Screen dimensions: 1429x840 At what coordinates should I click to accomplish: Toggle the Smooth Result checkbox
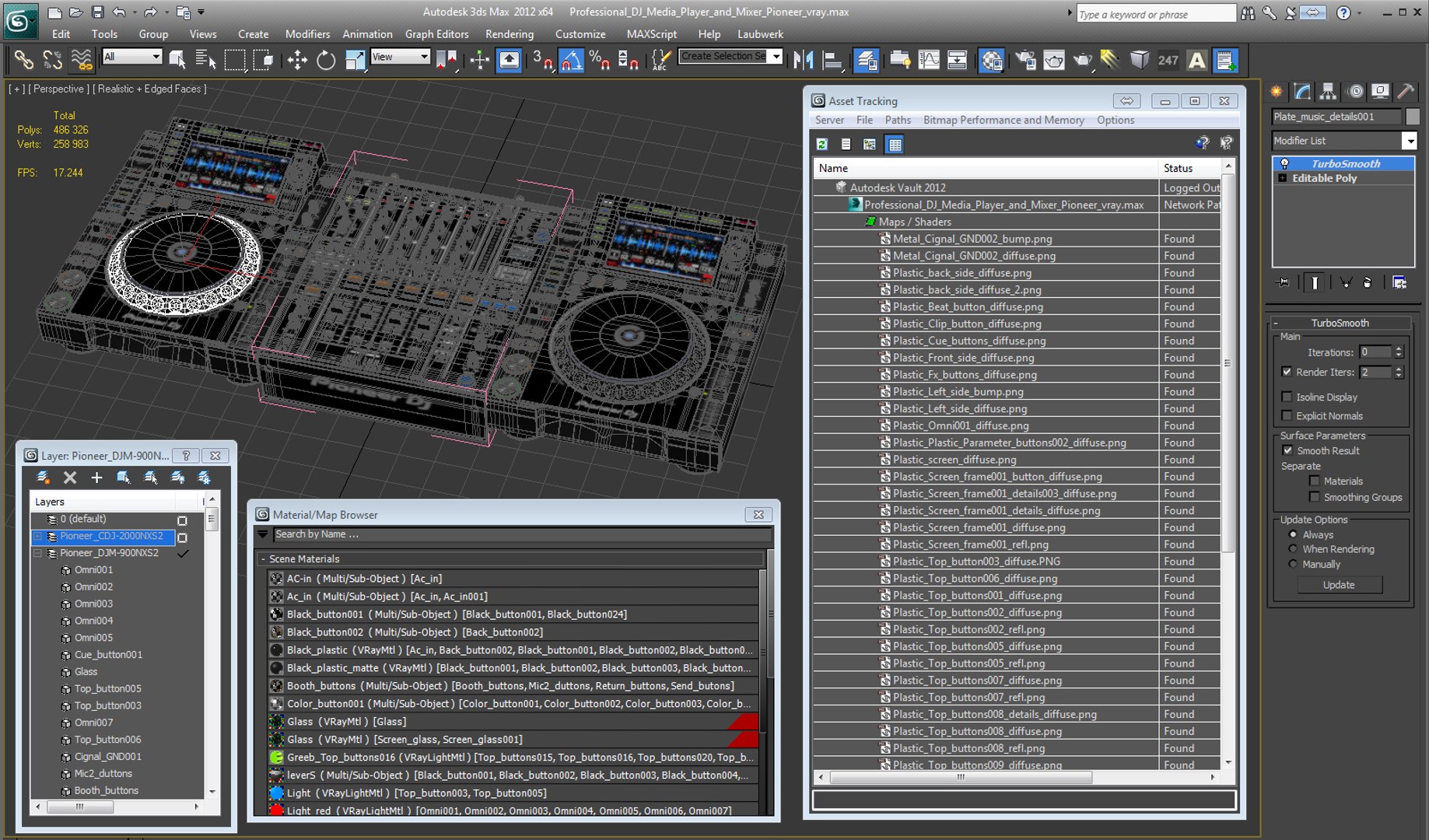[x=1287, y=450]
